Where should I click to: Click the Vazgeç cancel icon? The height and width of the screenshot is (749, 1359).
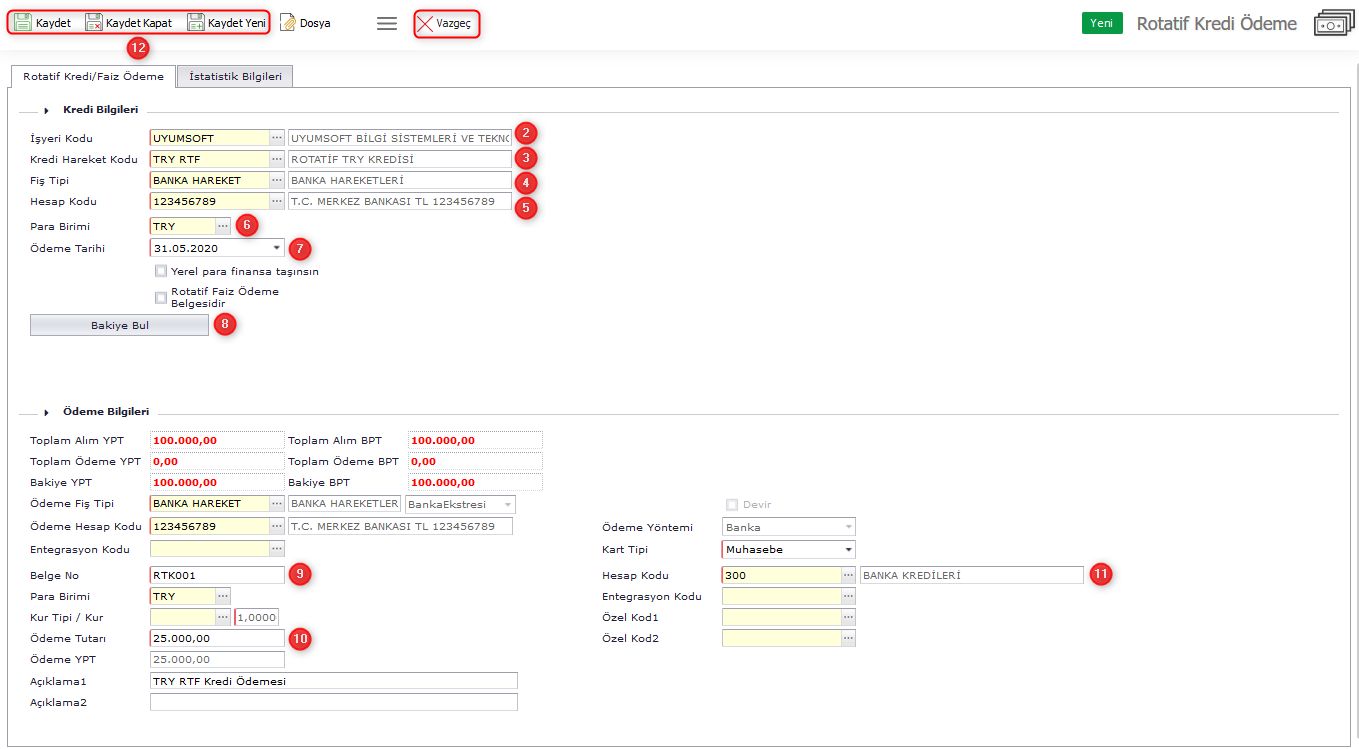425,23
